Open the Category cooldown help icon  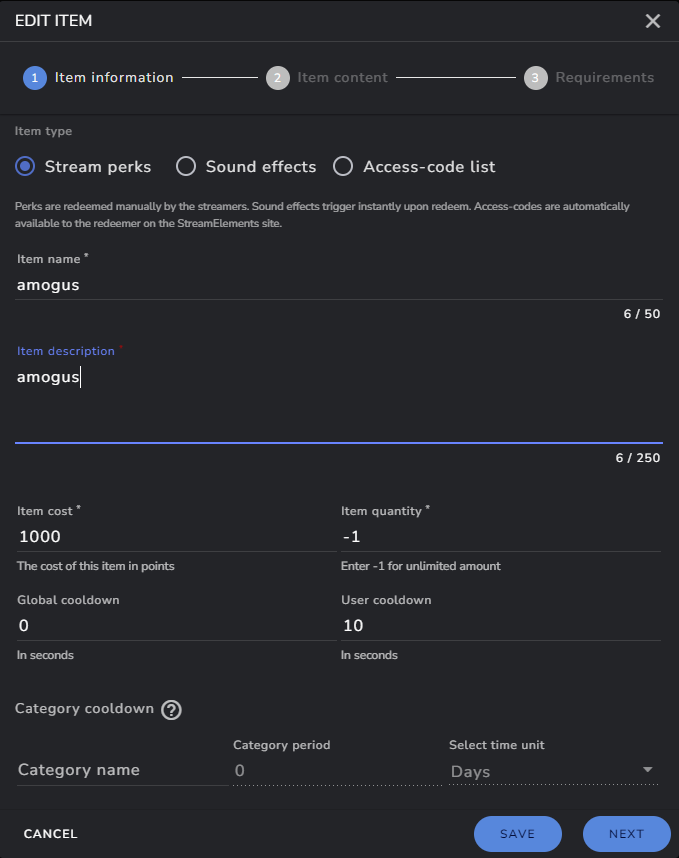click(171, 710)
